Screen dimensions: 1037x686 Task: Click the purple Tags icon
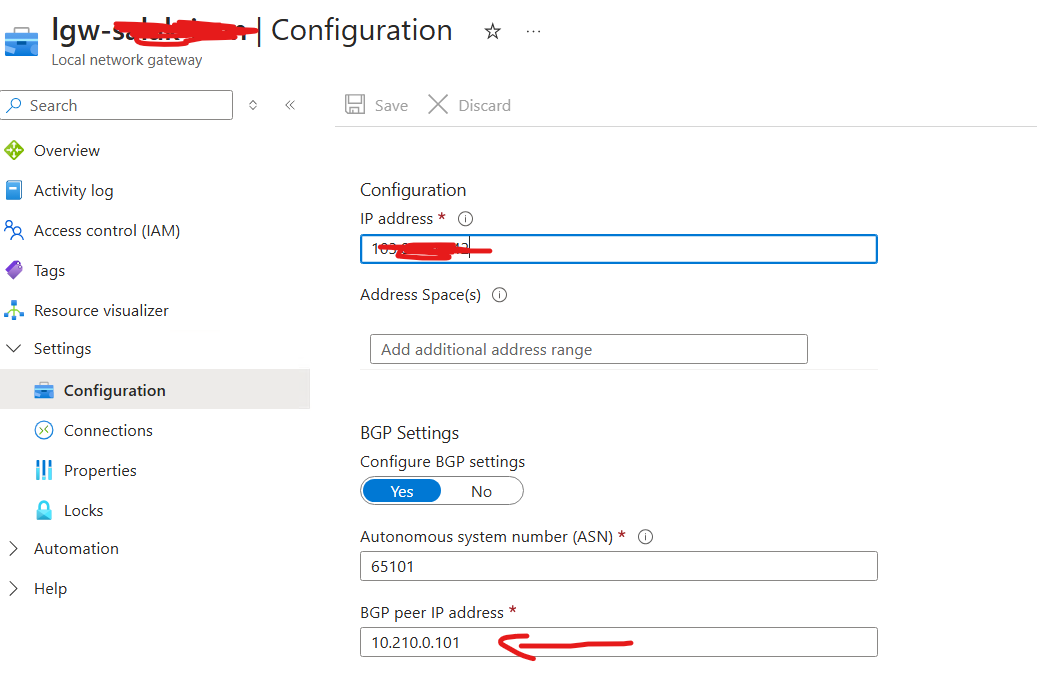click(x=14, y=271)
